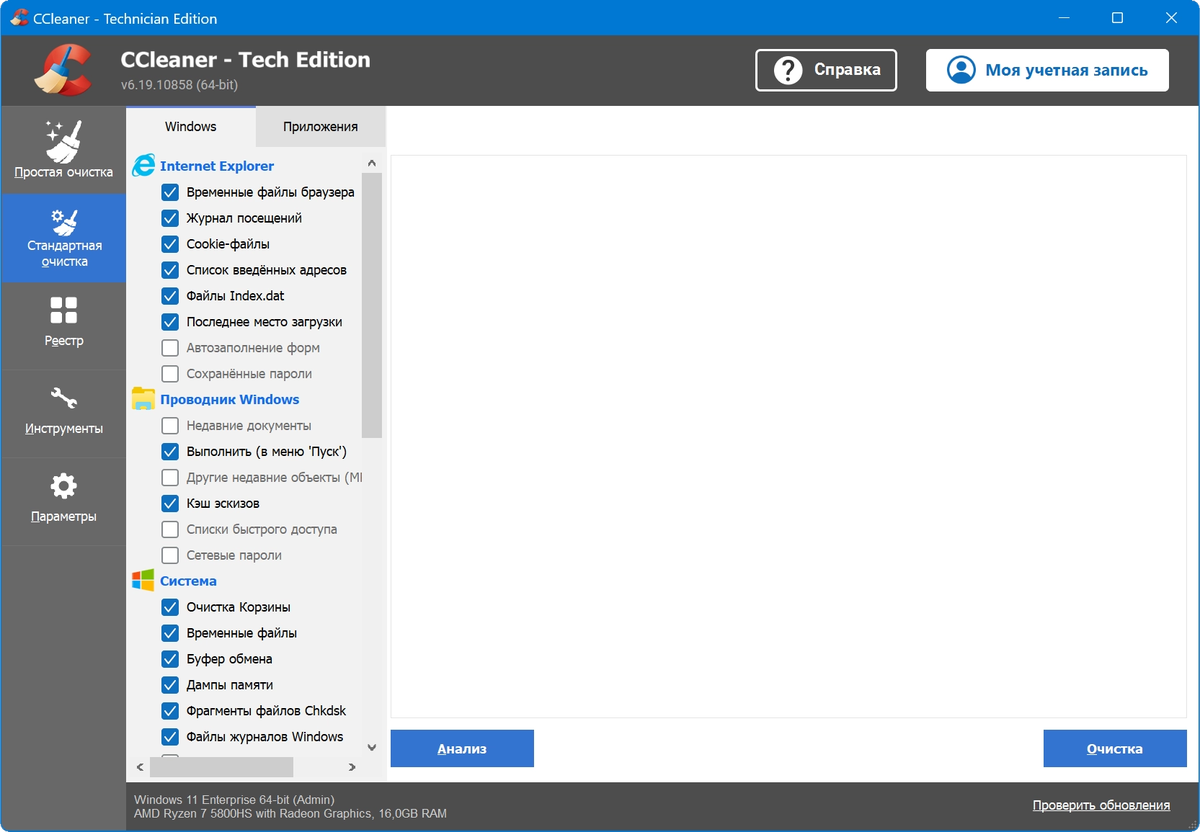Uncheck Дампы памяти
Screen dimensions: 1200x832
tap(170, 685)
